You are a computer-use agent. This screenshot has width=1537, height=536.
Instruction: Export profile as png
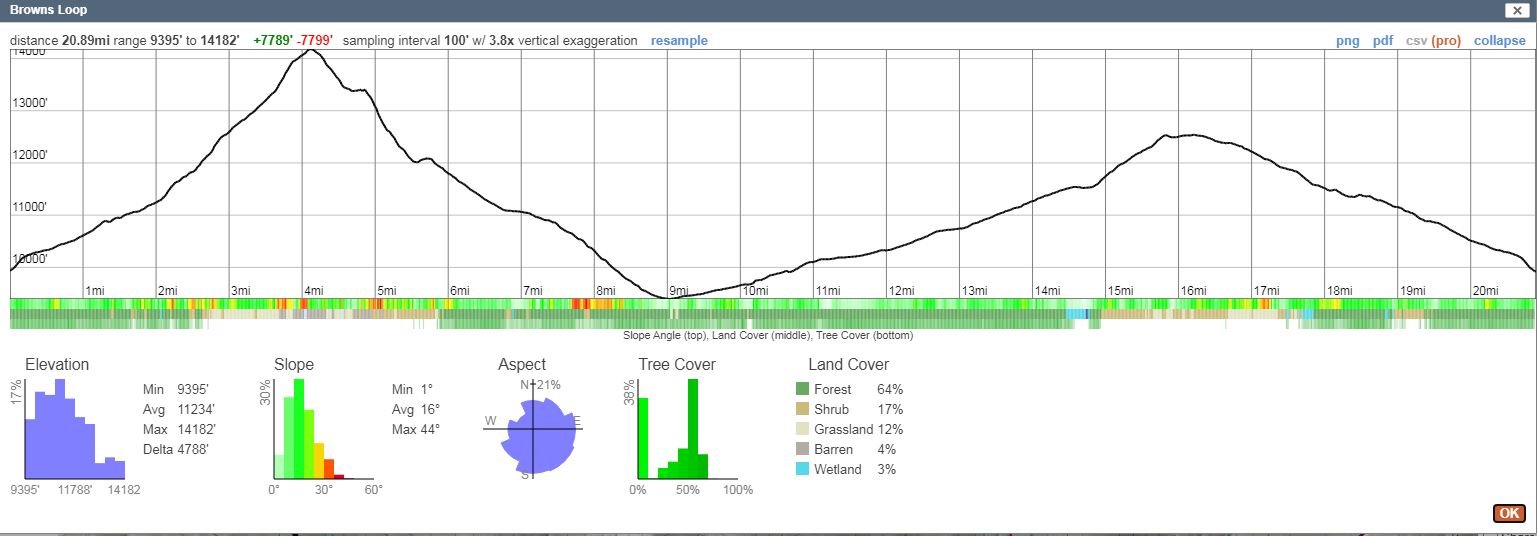point(1348,41)
